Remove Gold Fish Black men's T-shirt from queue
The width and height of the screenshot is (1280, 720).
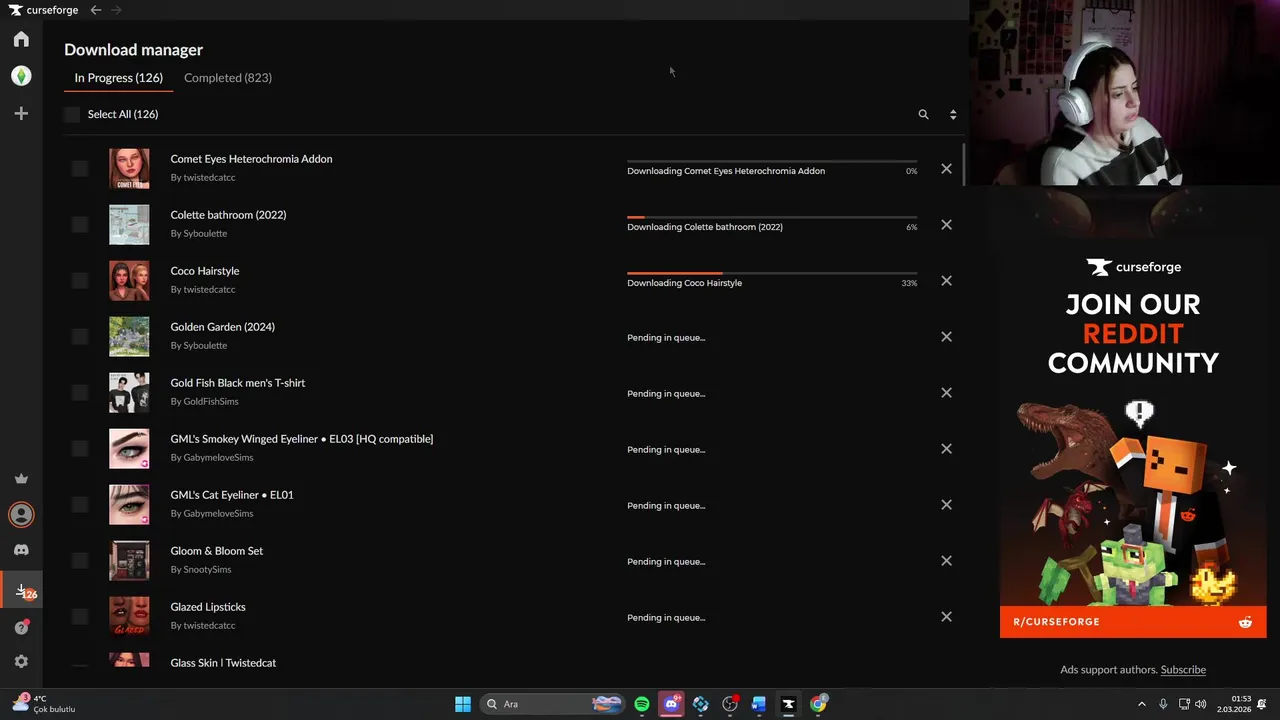(946, 393)
